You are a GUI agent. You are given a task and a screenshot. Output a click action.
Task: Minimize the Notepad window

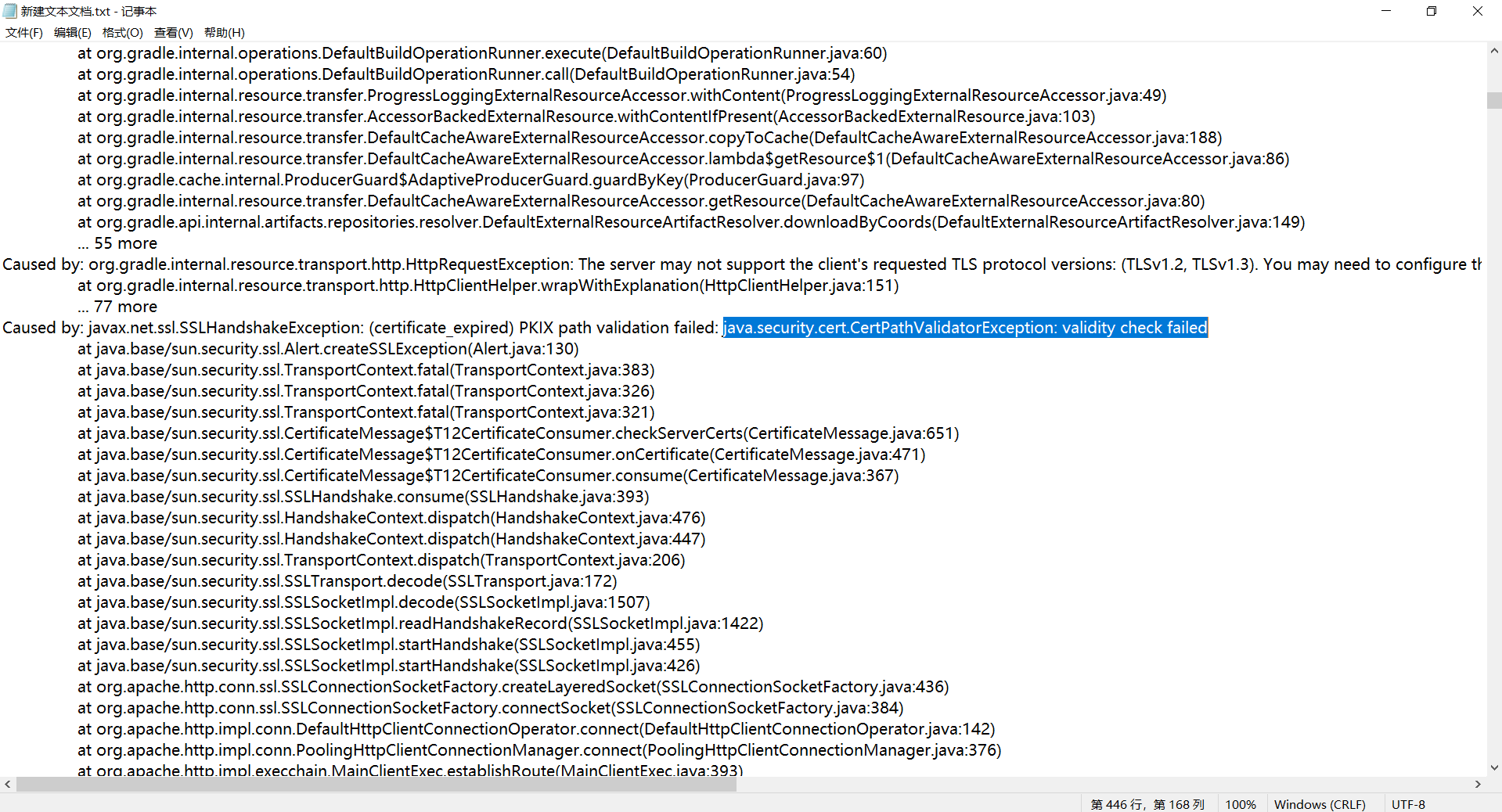coord(1386,11)
